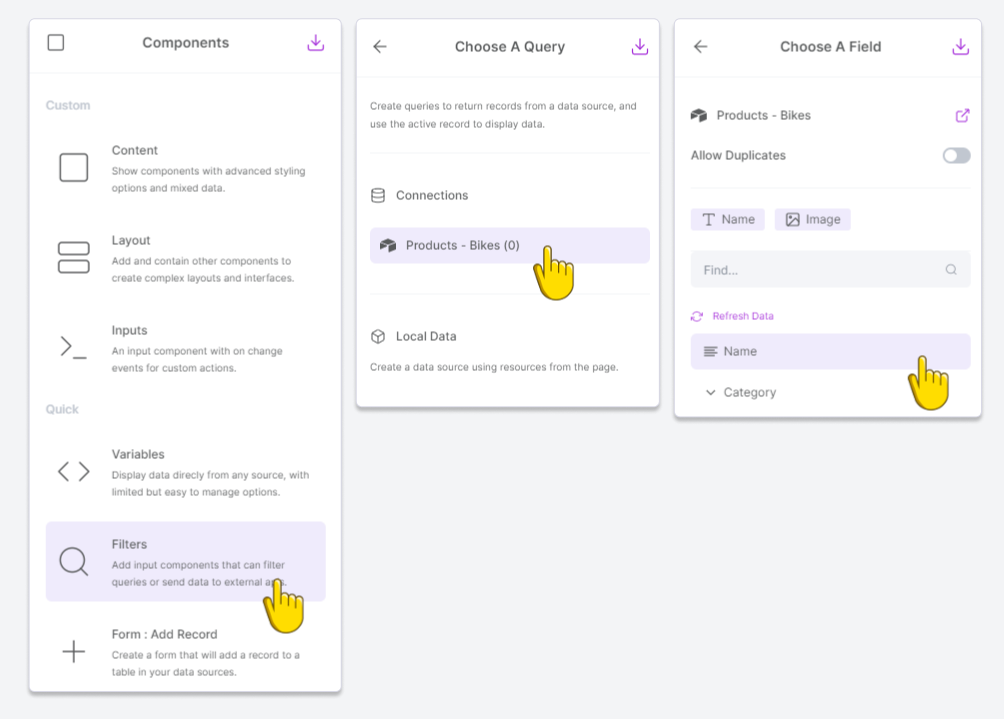This screenshot has width=1004, height=719.
Task: Select the Name tag chip
Action: click(x=727, y=220)
